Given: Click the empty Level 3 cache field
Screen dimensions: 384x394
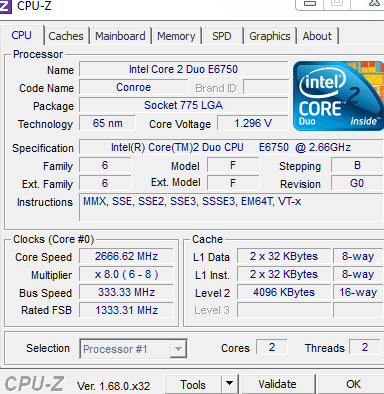Looking at the screenshot, I should pos(284,310).
